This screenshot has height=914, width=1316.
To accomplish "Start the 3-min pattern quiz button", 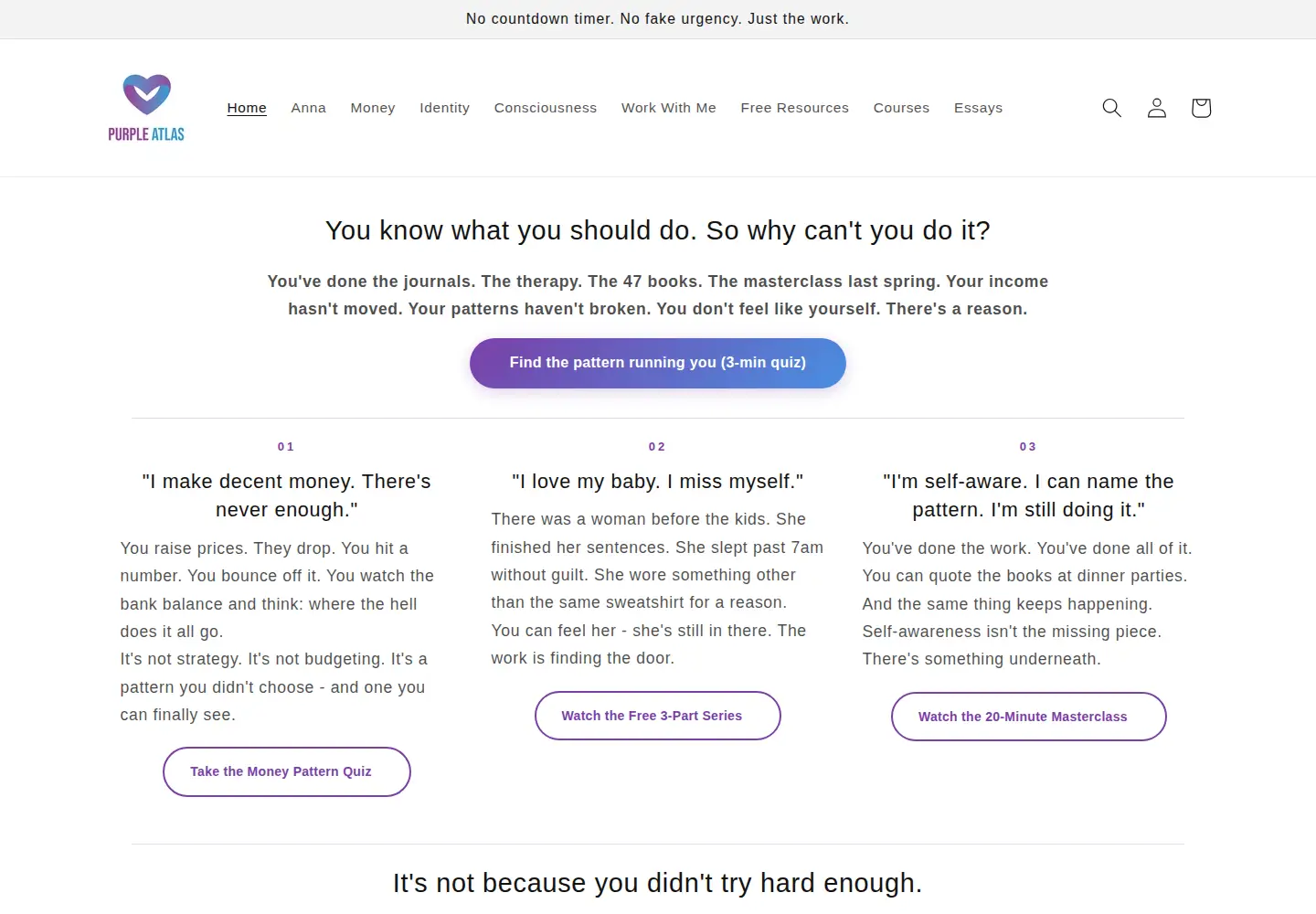I will (658, 363).
